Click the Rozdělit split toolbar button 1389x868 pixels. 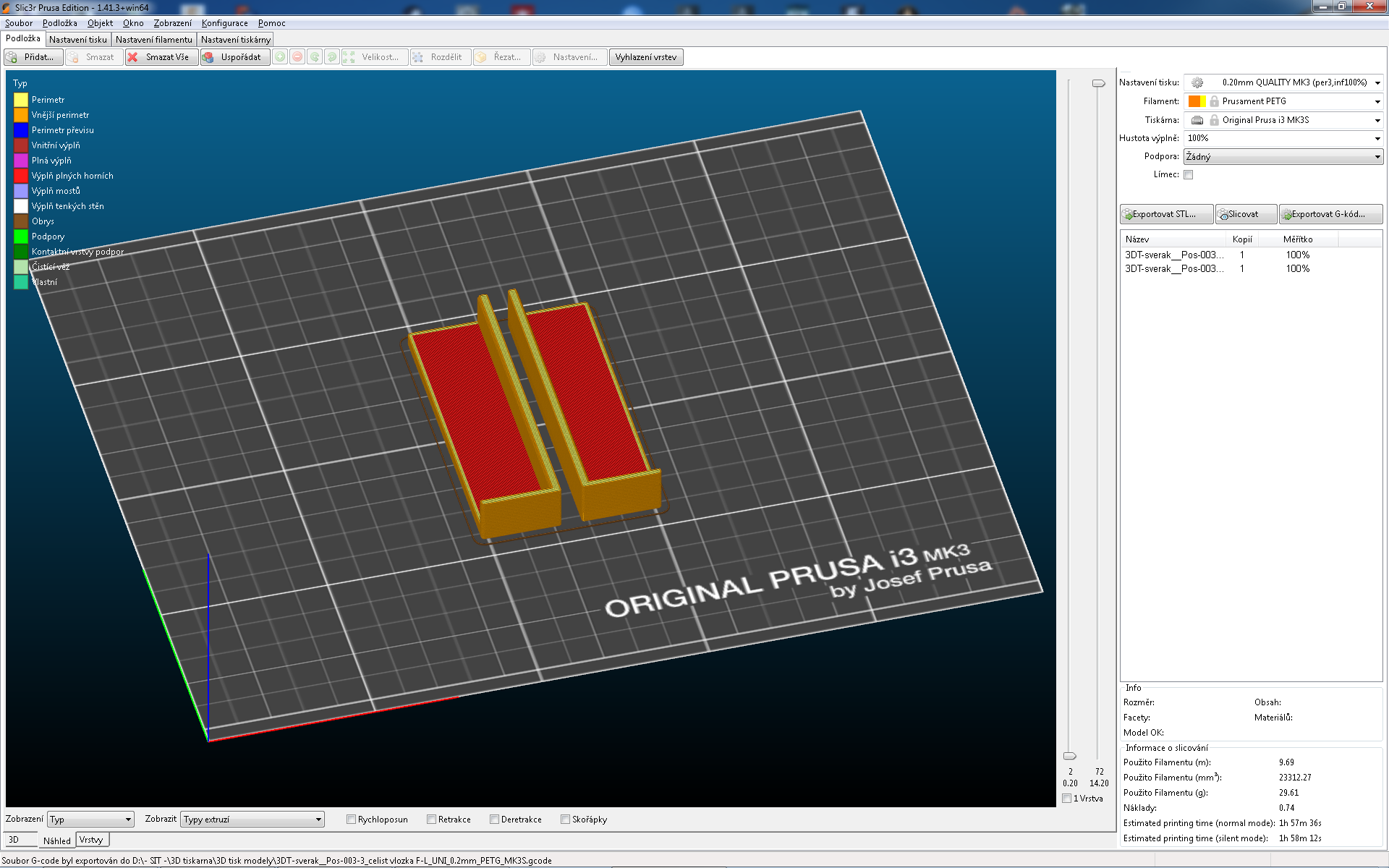point(441,57)
